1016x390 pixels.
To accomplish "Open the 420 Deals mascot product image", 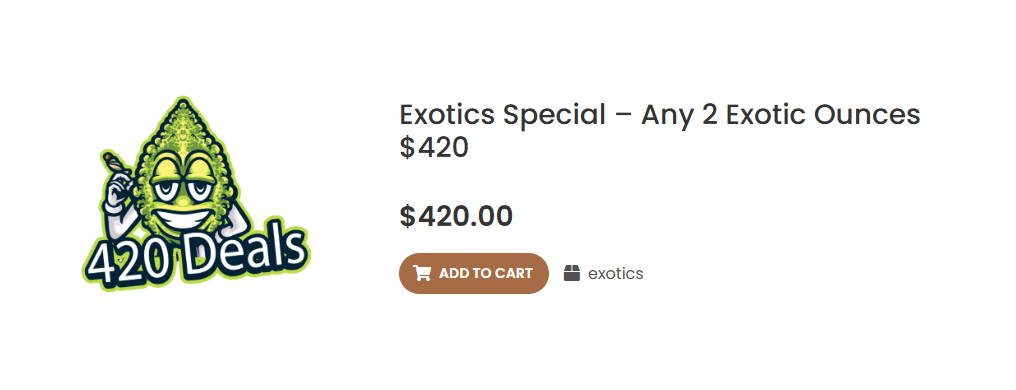I will (195, 194).
